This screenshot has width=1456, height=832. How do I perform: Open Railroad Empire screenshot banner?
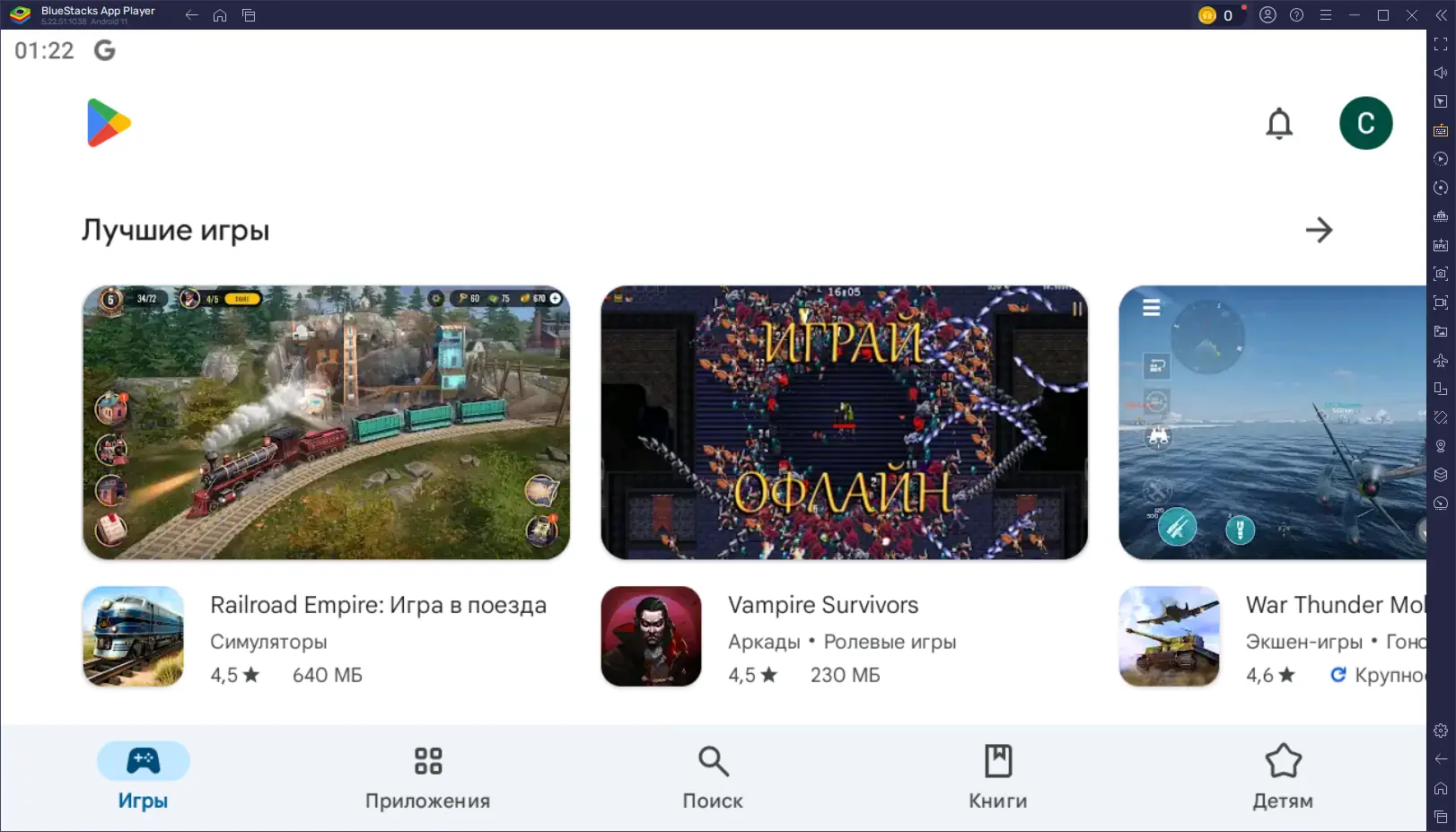point(327,423)
